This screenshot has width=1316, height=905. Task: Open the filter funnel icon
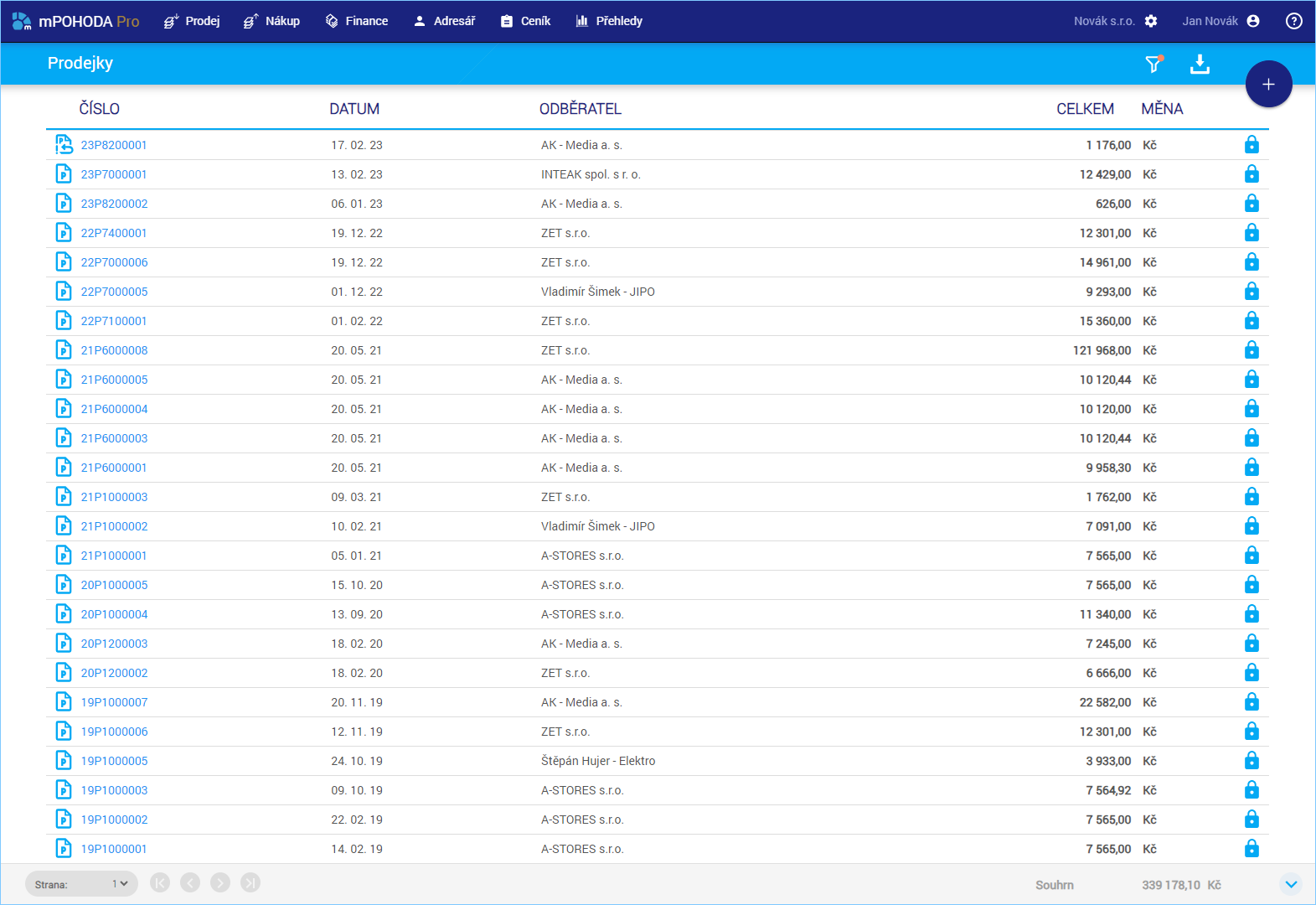tap(1154, 64)
